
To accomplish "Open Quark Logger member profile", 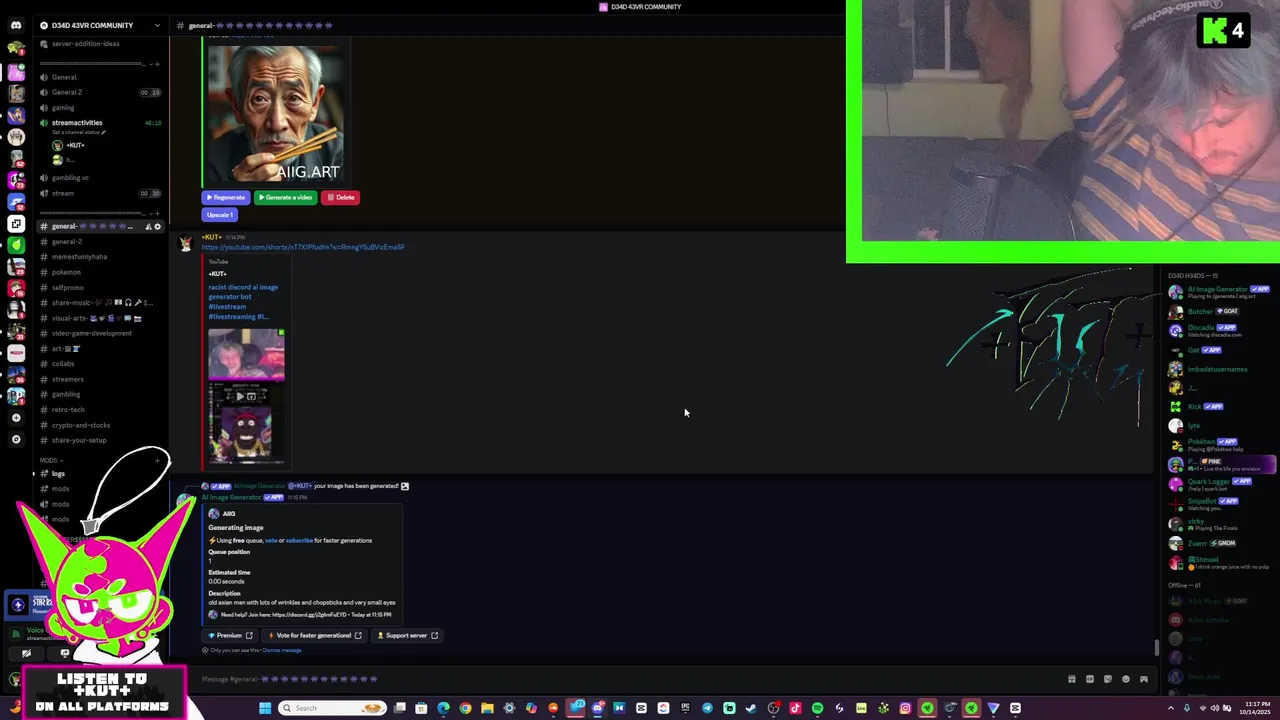I will point(1221,483).
